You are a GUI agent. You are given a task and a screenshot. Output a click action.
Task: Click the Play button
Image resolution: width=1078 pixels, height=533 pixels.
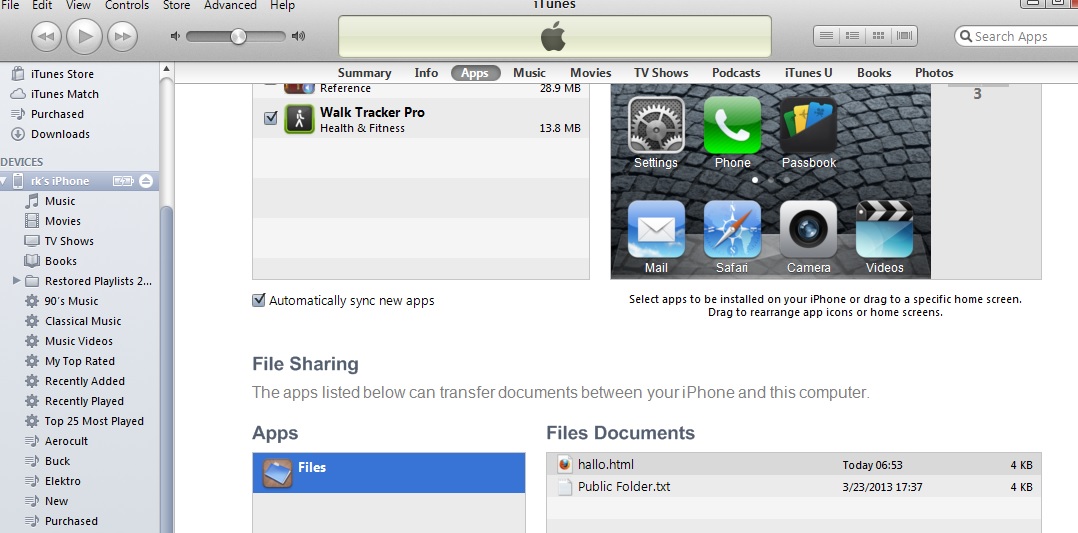(x=85, y=36)
